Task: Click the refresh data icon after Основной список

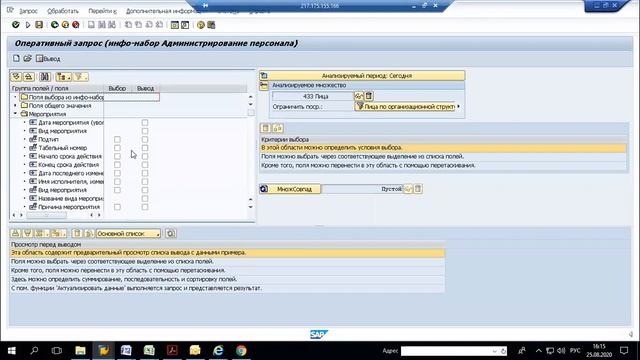Action: click(x=171, y=233)
